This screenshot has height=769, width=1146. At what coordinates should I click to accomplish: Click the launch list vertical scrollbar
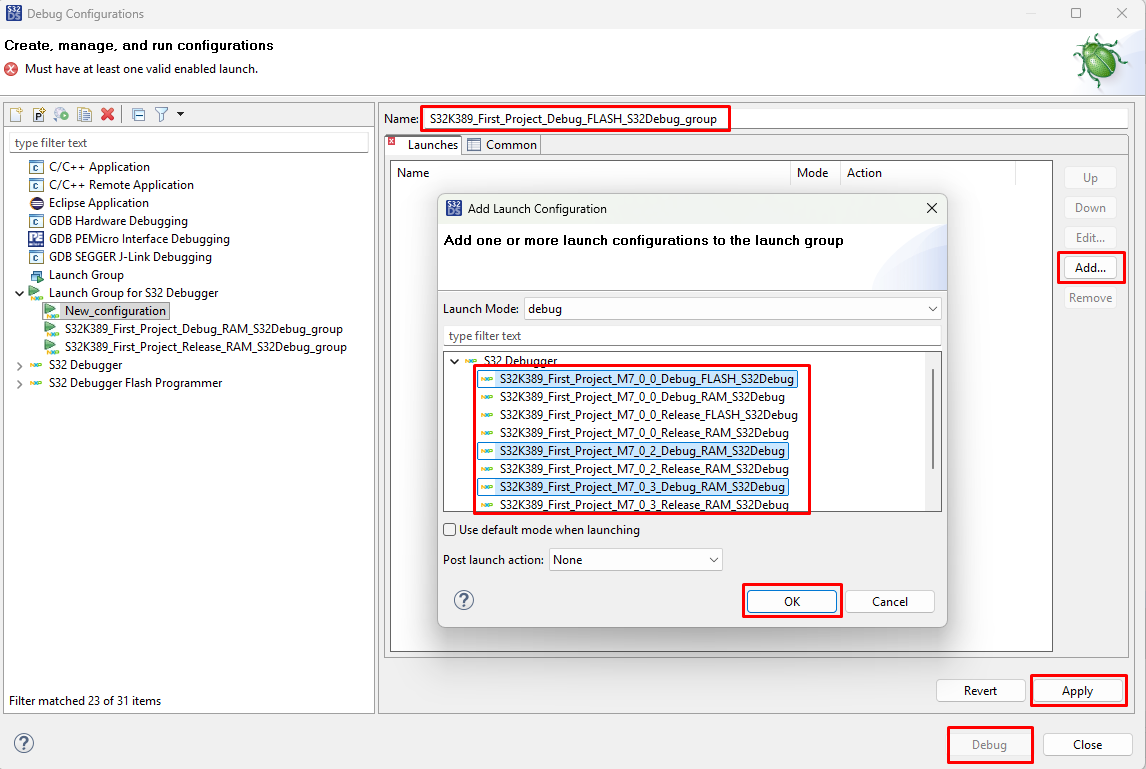[x=933, y=420]
